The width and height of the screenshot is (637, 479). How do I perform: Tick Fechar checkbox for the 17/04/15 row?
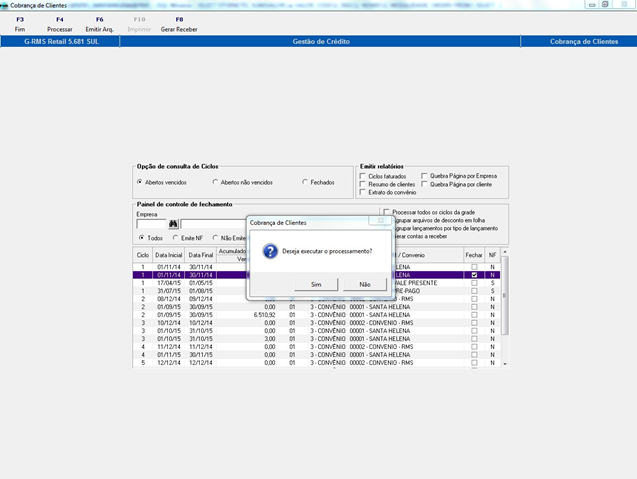coord(474,283)
